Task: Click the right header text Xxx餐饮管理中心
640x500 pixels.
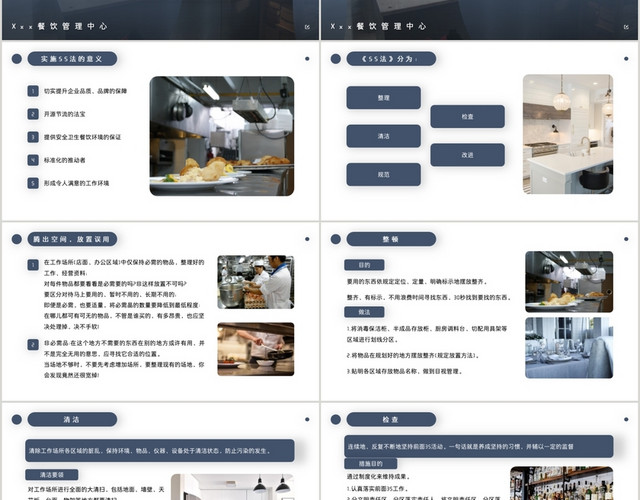Action: click(378, 27)
